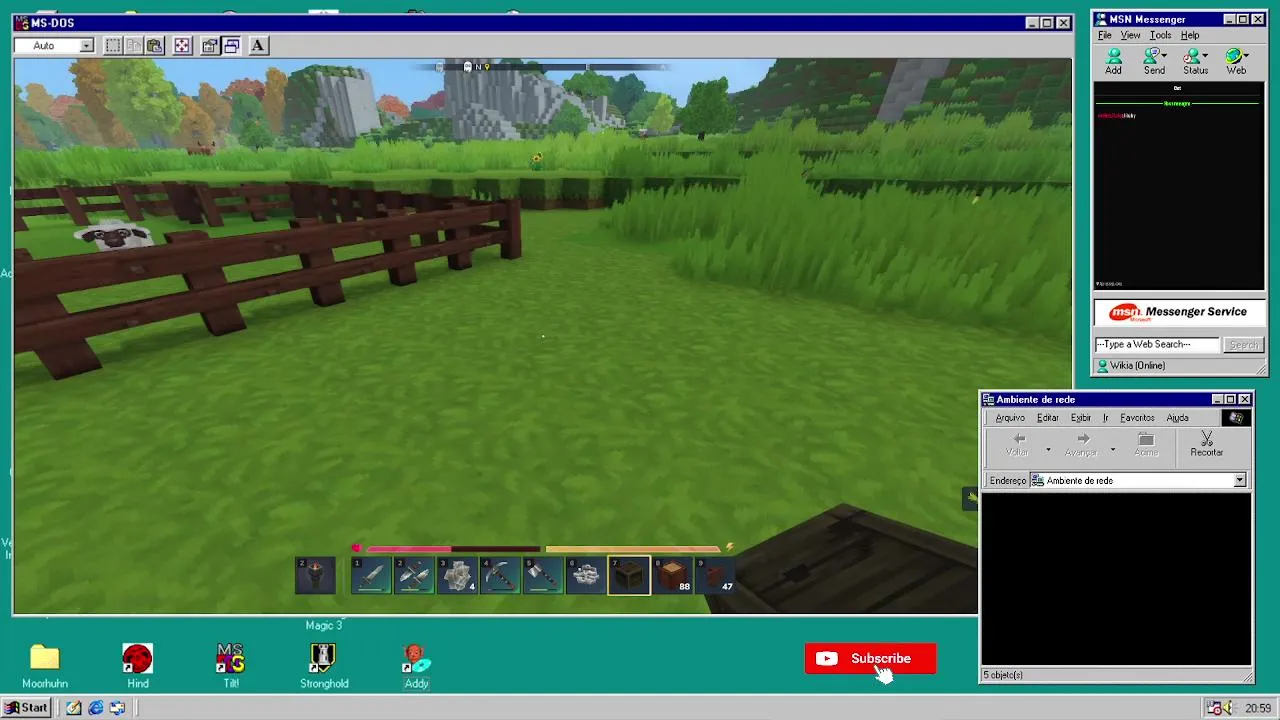Viewport: 1280px width, 720px height.
Task: Select hotbar slot 3 holding 4 items
Action: 457,575
